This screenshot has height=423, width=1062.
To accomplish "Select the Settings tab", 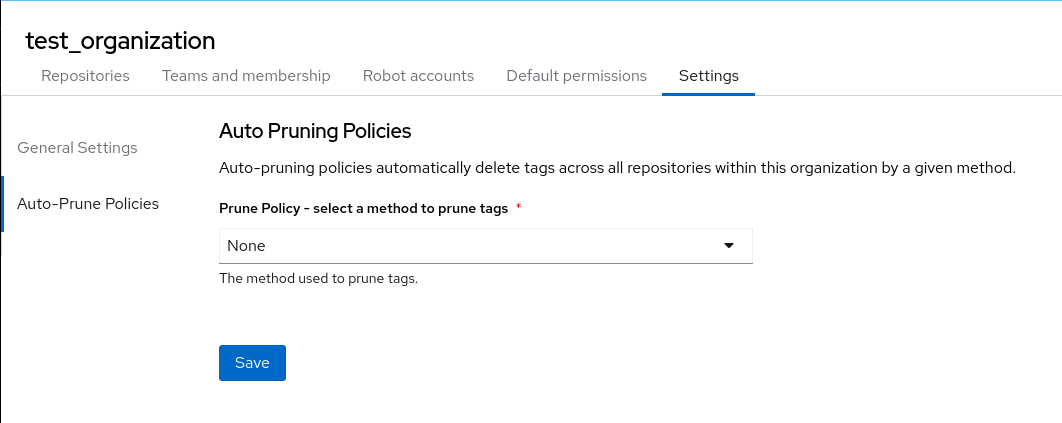I will [x=708, y=75].
